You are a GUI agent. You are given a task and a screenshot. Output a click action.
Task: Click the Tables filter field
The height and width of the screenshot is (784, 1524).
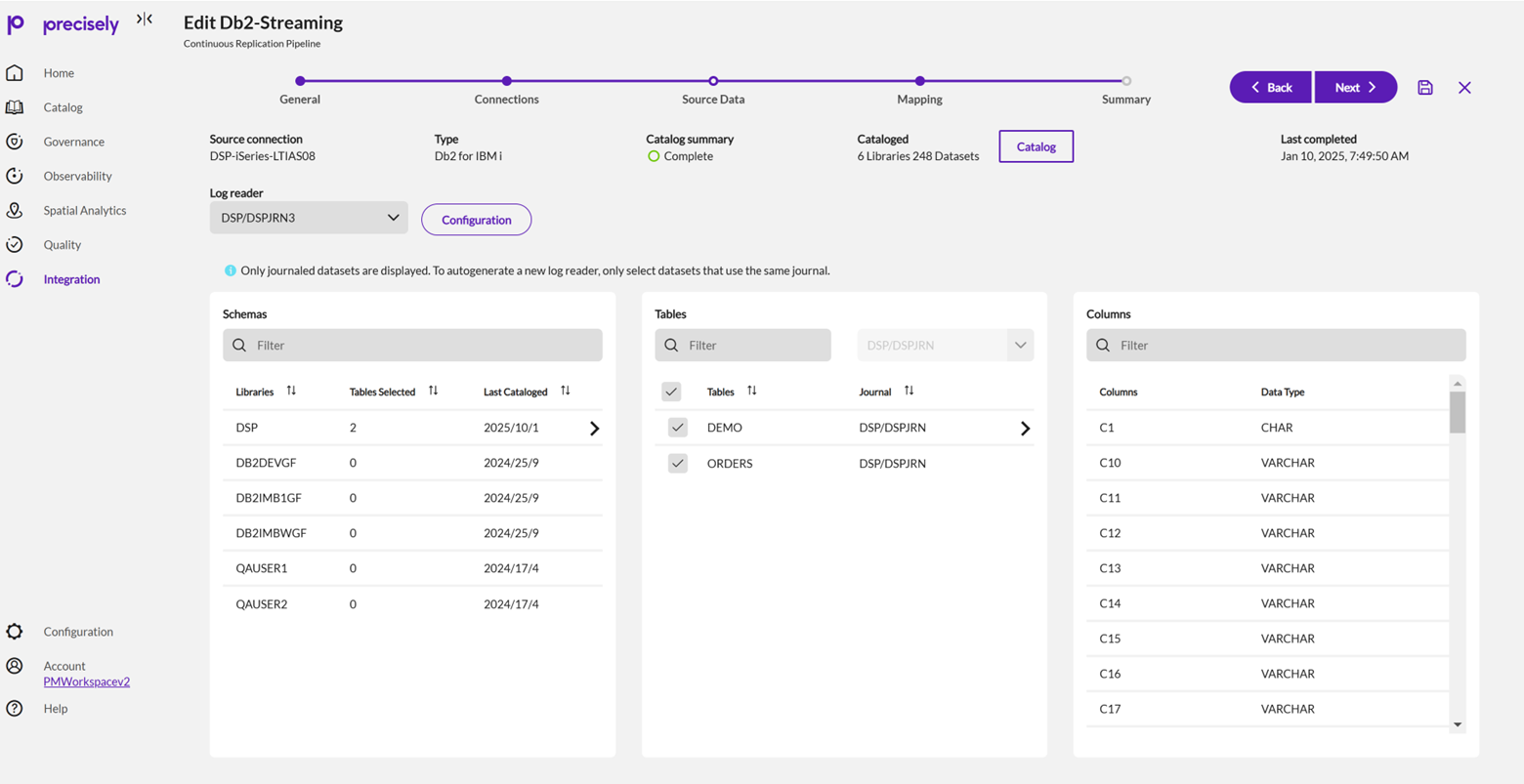tap(743, 346)
